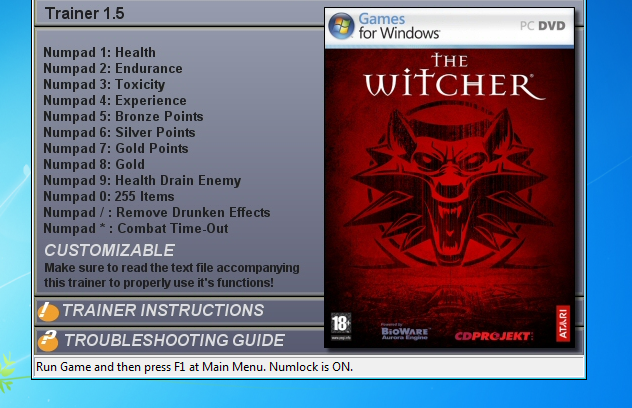Select the Numpad 1: Health option
The image size is (632, 408).
pyautogui.click(x=99, y=52)
